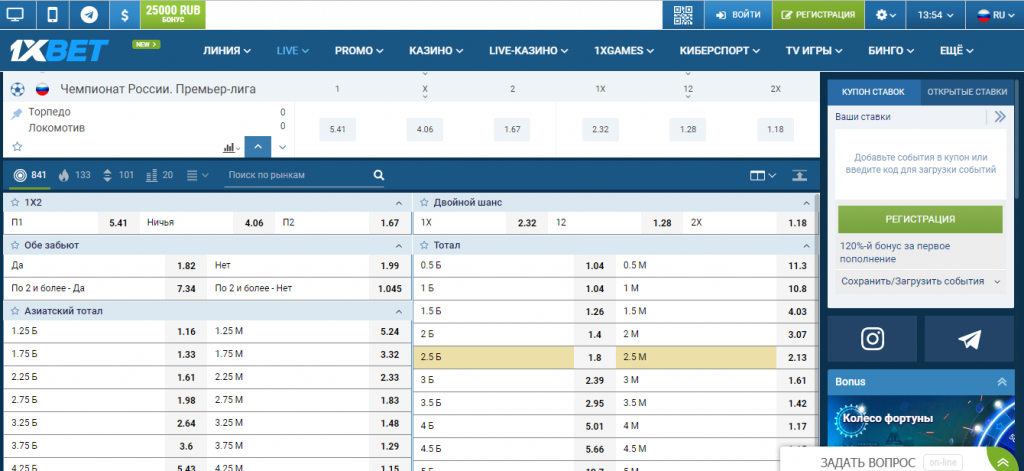Collapse markets with the upload-arrow icon
The height and width of the screenshot is (471, 1024).
[x=799, y=175]
